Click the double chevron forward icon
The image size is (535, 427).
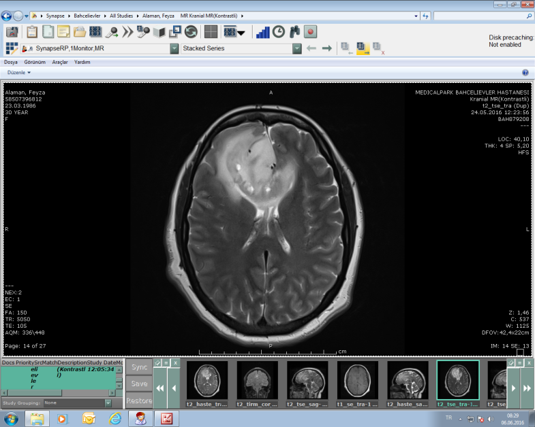point(128,32)
